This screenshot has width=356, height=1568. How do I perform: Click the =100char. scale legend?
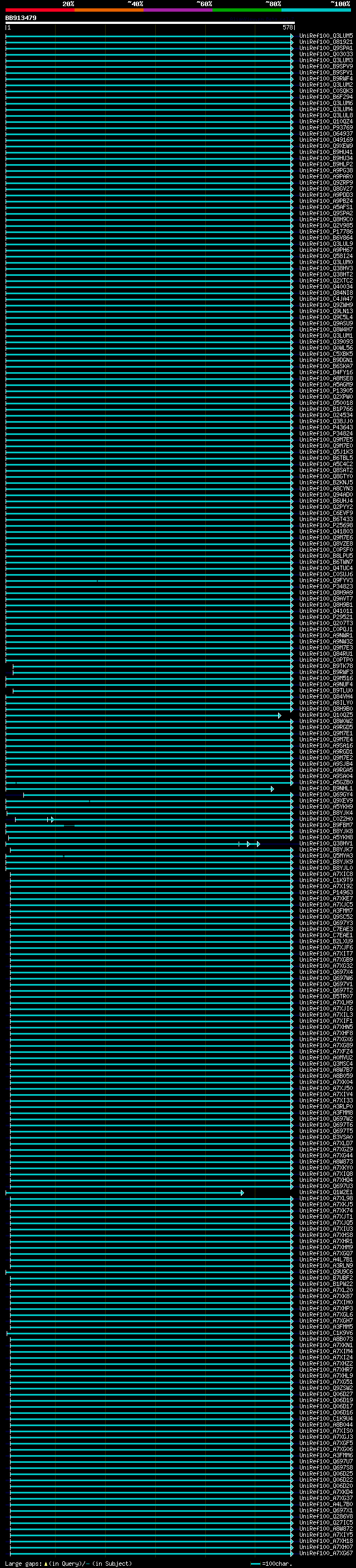click(x=271, y=1563)
